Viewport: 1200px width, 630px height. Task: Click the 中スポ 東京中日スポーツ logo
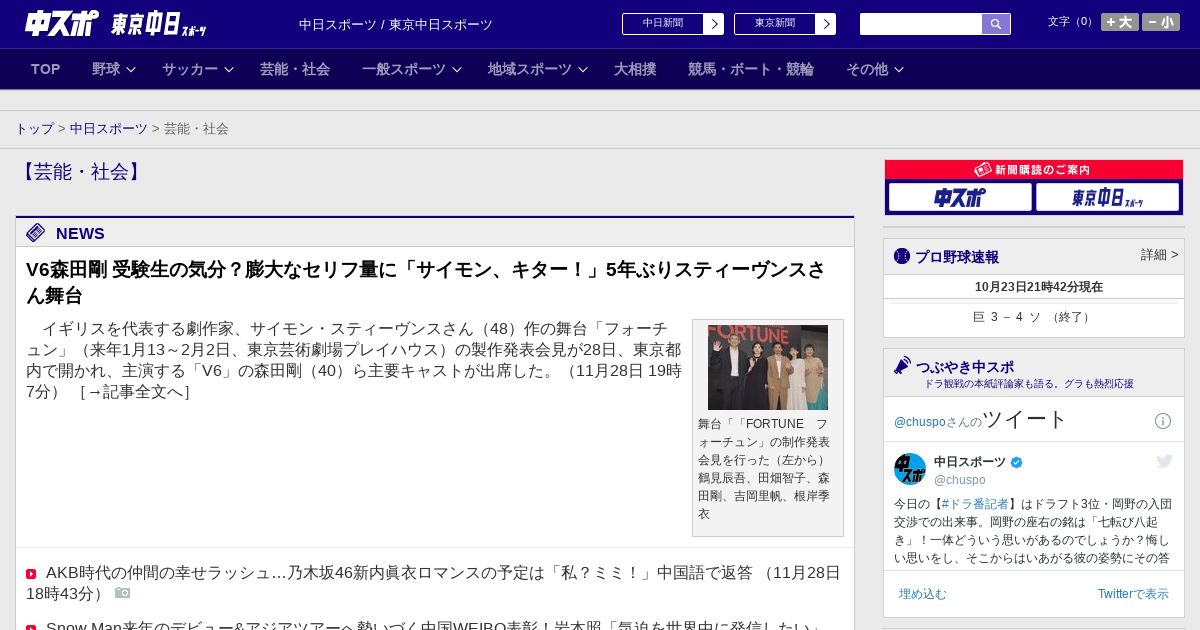[x=115, y=24]
